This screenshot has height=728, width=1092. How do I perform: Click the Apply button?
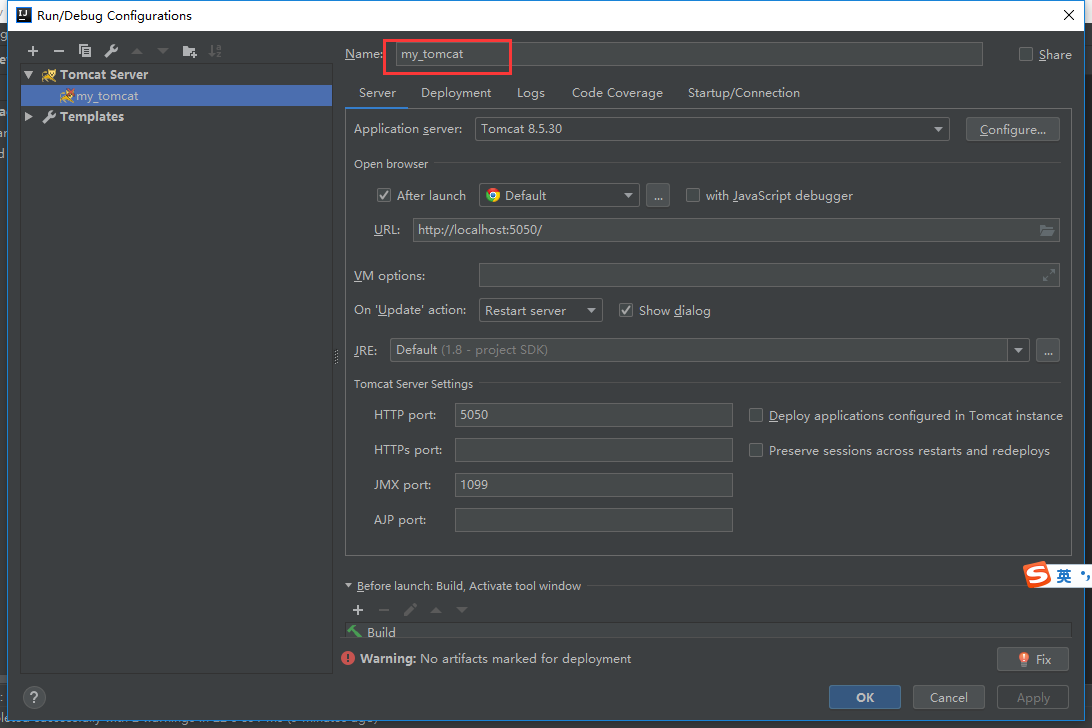(1033, 697)
